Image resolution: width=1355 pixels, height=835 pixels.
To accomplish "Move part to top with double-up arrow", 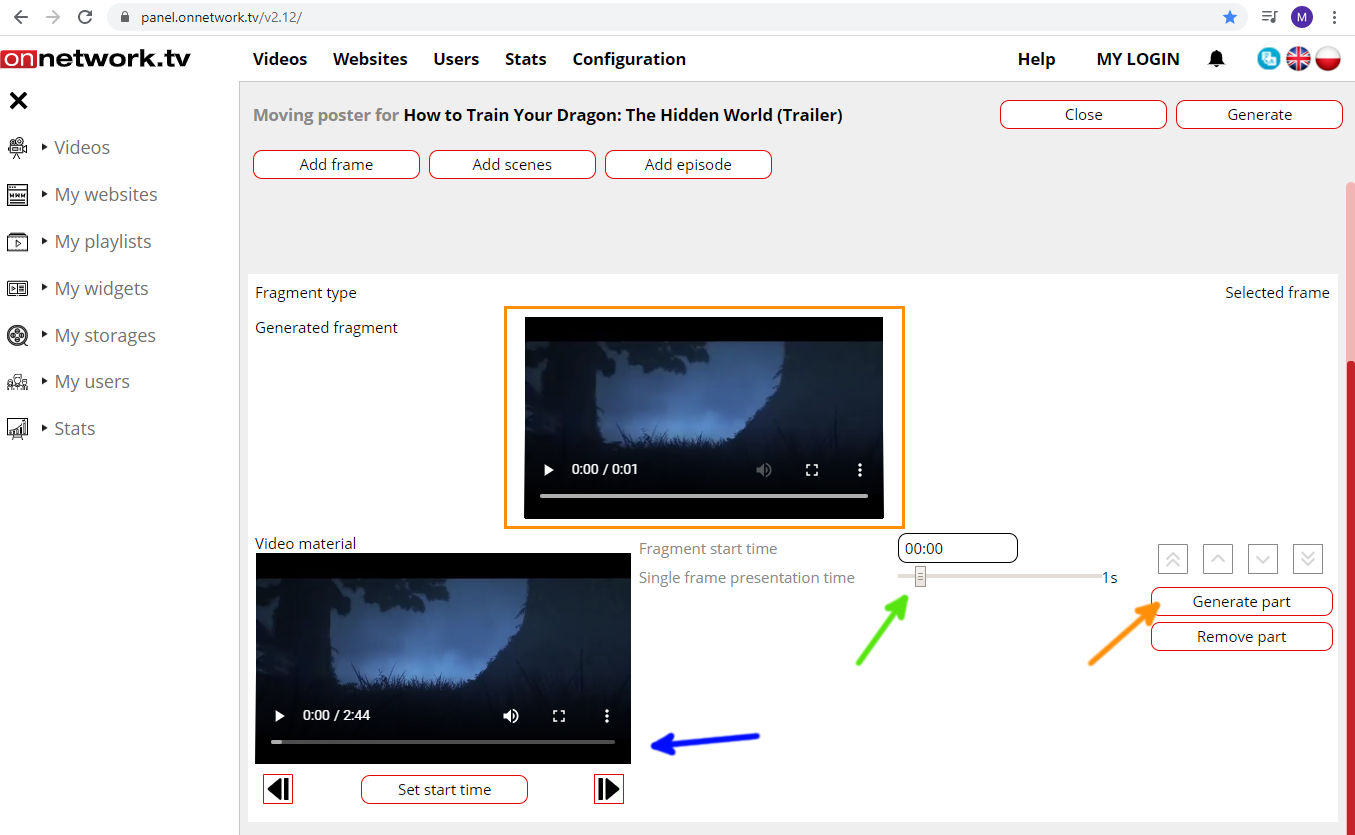I will pos(1173,559).
